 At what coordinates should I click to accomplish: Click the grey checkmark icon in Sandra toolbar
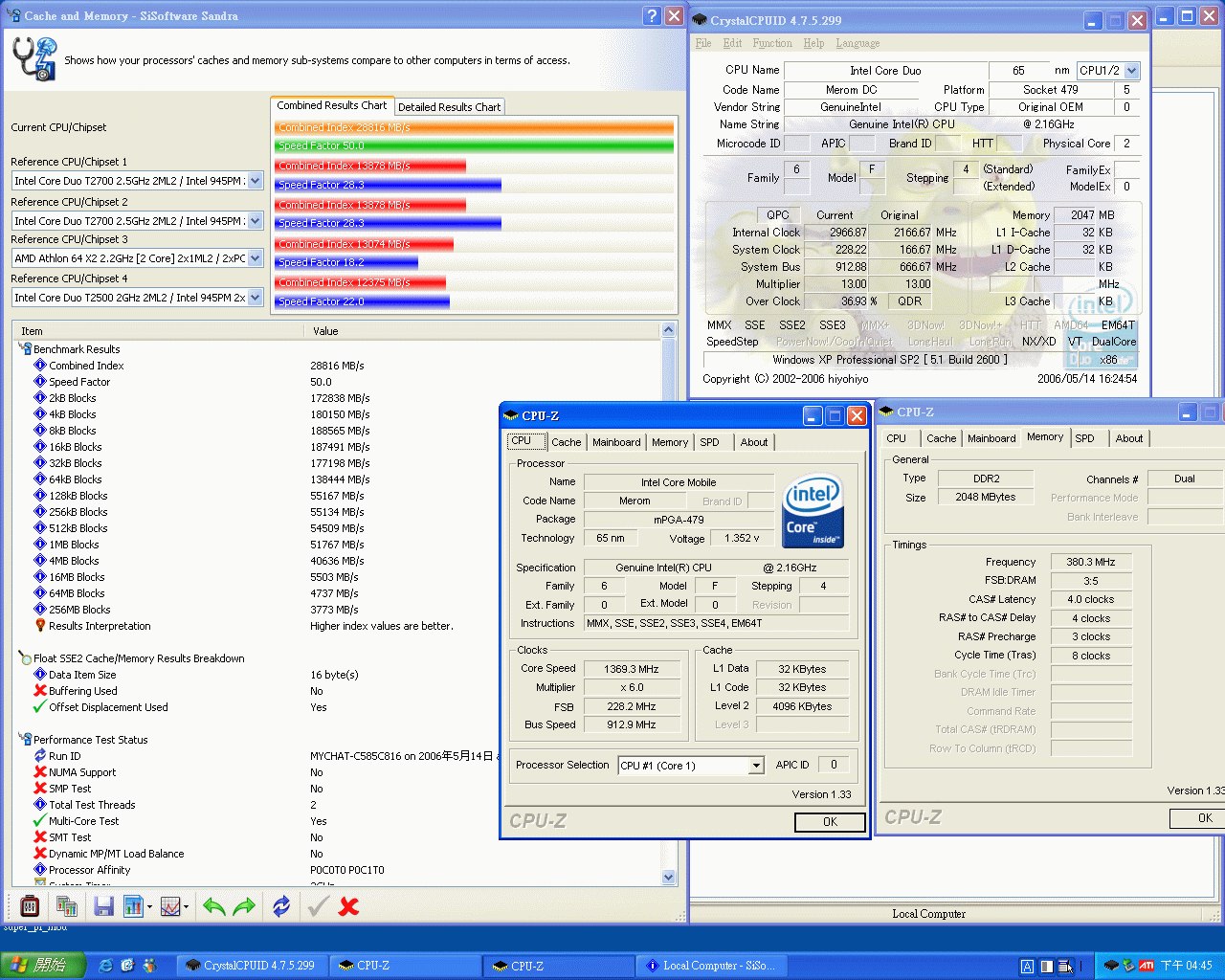(319, 905)
